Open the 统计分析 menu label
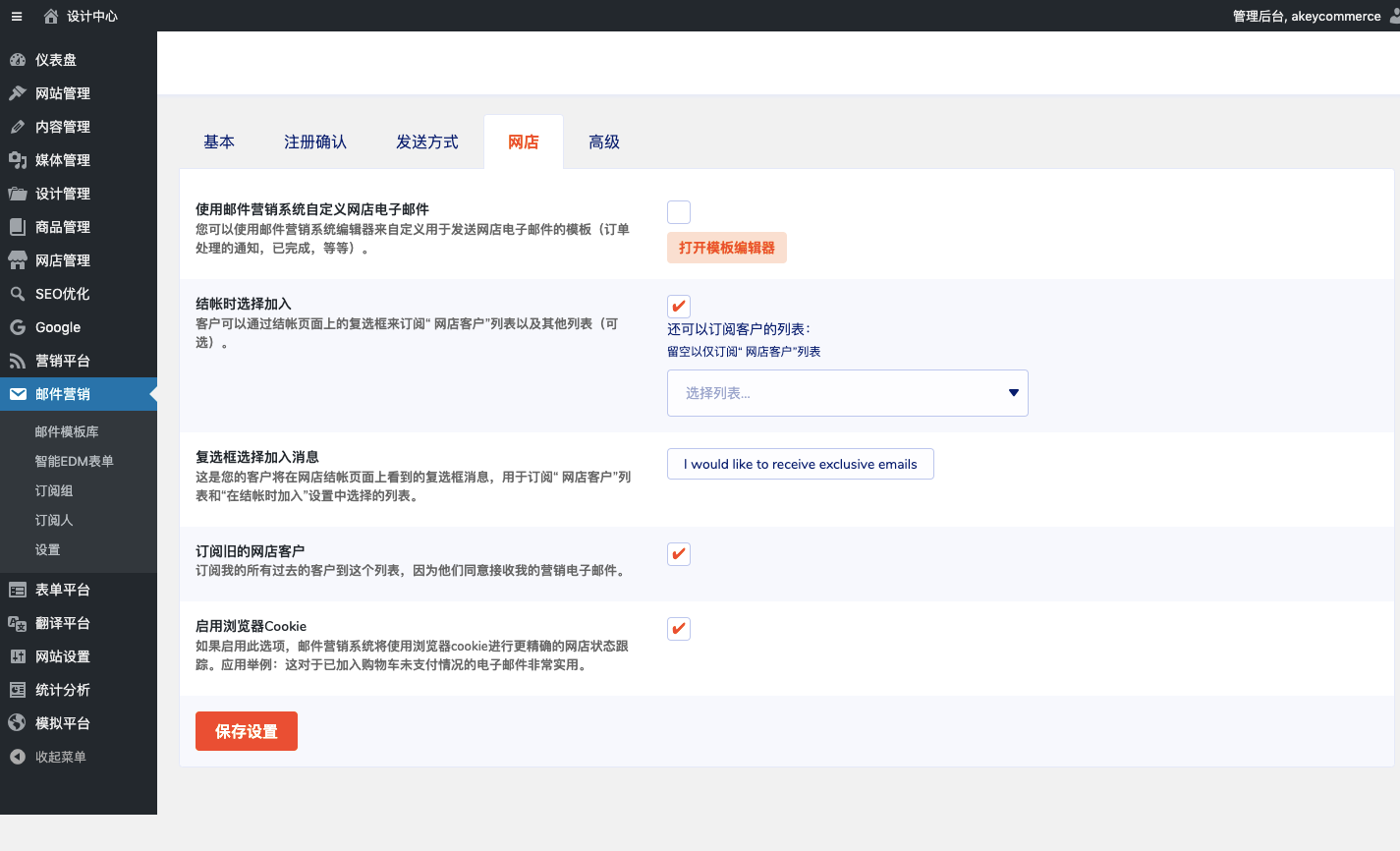 (63, 690)
